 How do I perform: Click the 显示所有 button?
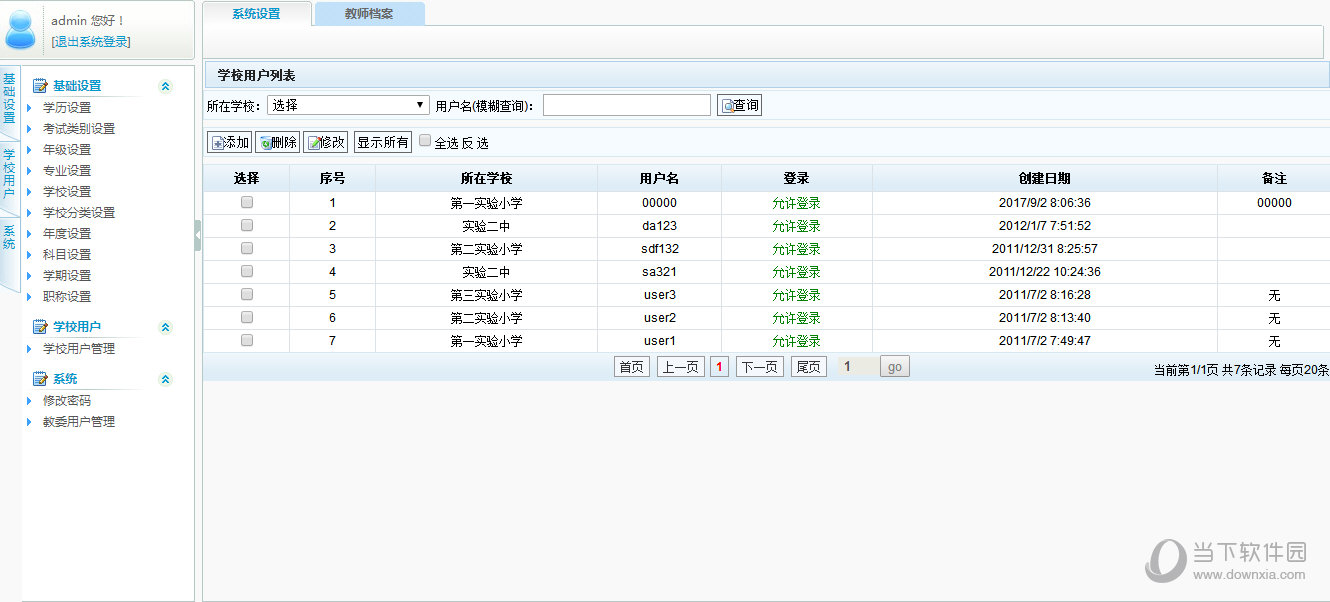(x=383, y=142)
